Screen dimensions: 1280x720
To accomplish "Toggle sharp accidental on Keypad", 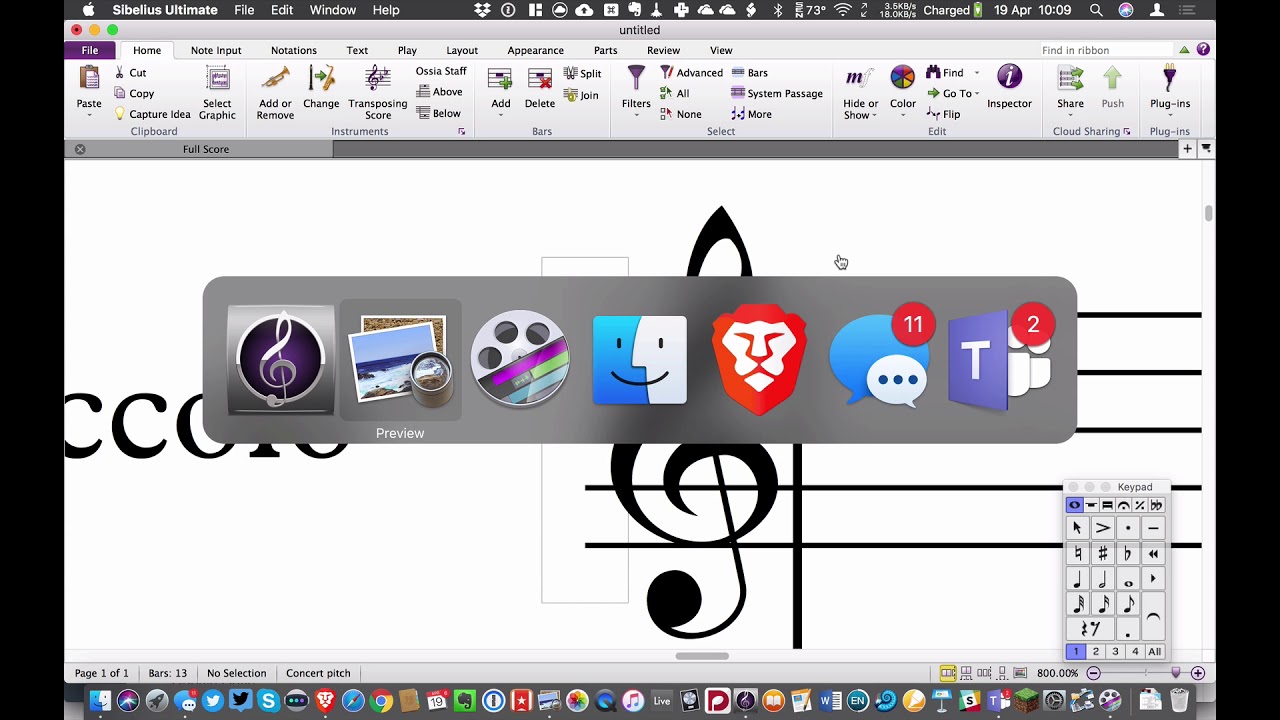I will click(1102, 554).
